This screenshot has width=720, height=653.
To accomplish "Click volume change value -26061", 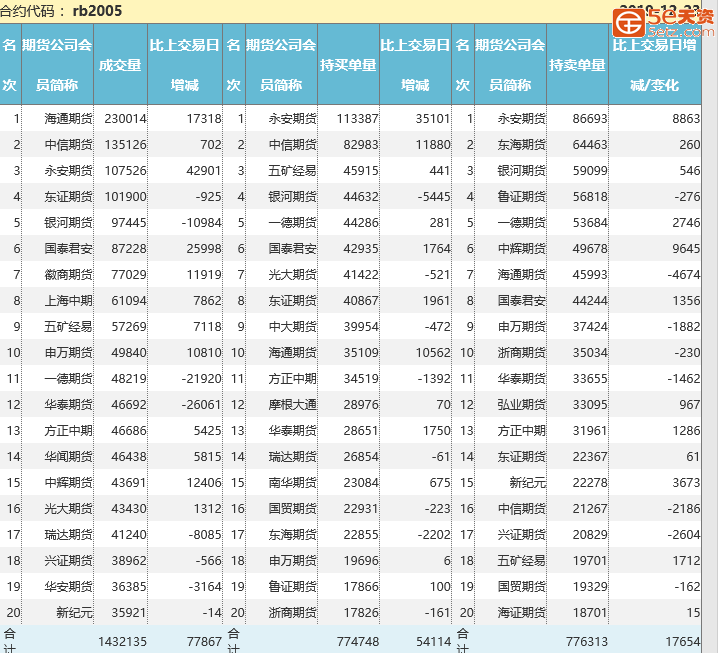I will pyautogui.click(x=202, y=405).
